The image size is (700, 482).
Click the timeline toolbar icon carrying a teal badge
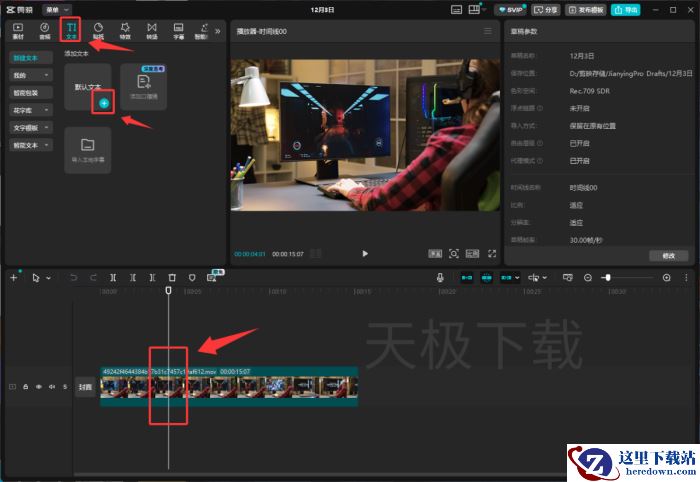(212, 278)
